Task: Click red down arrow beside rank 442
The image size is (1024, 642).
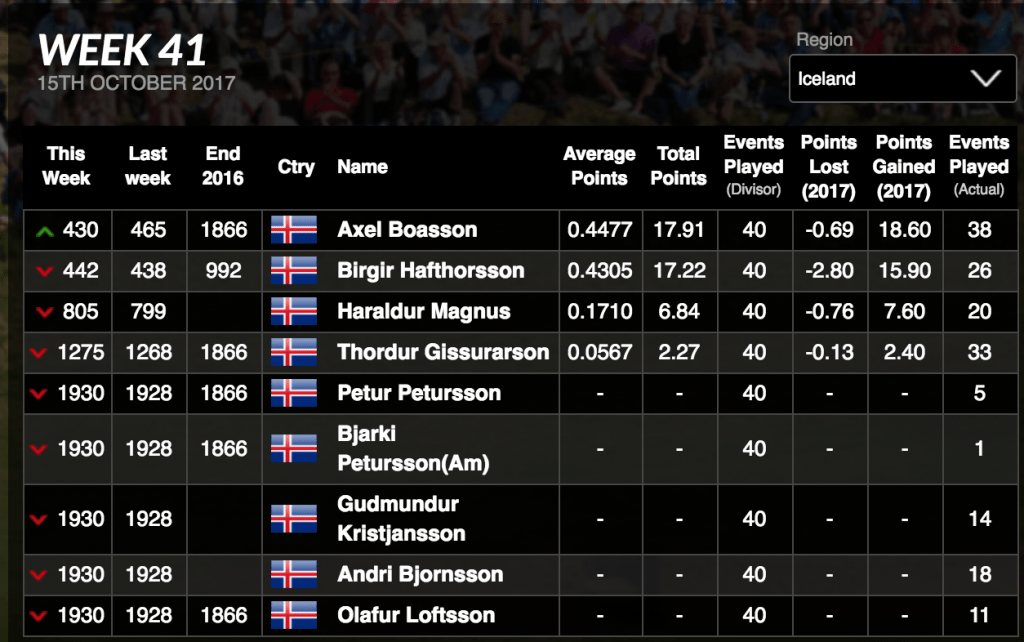Action: (44, 272)
